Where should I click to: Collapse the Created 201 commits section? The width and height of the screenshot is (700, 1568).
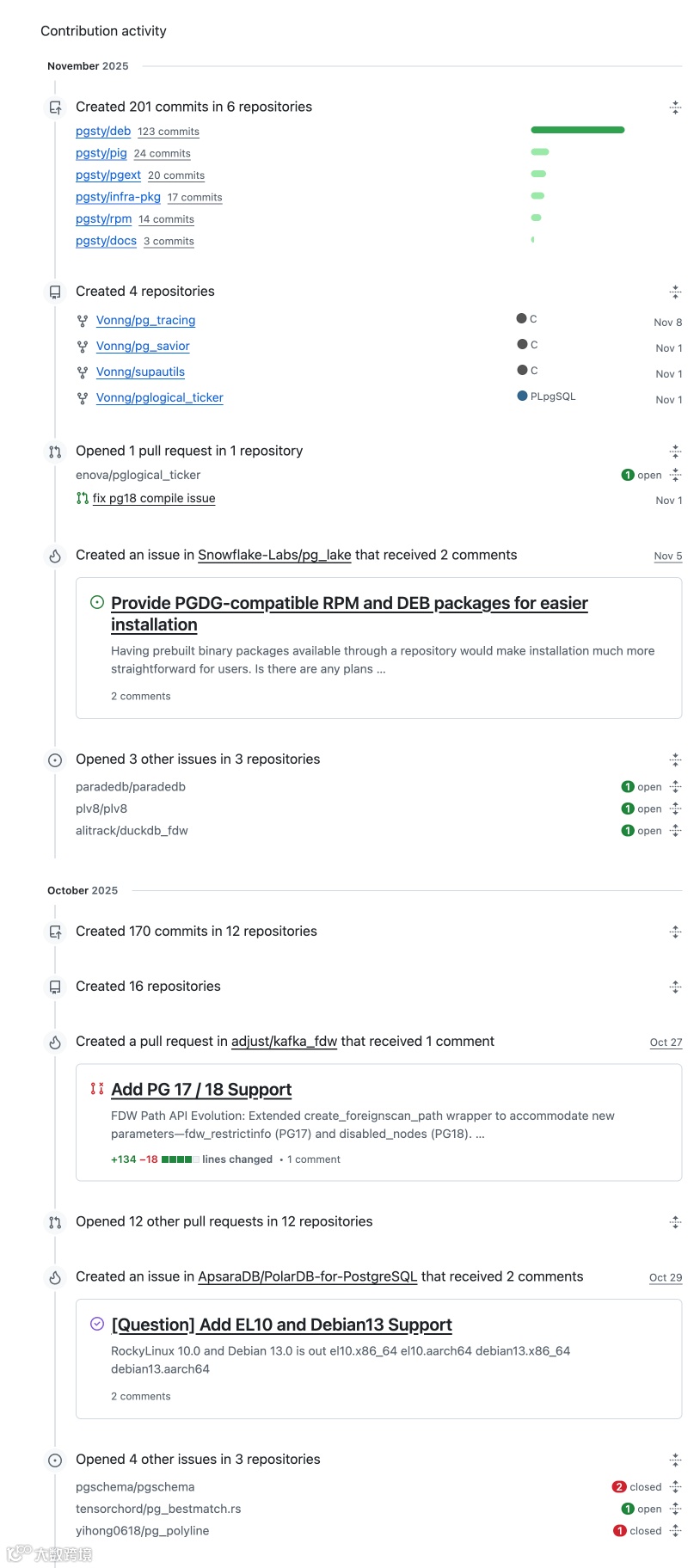[x=675, y=108]
